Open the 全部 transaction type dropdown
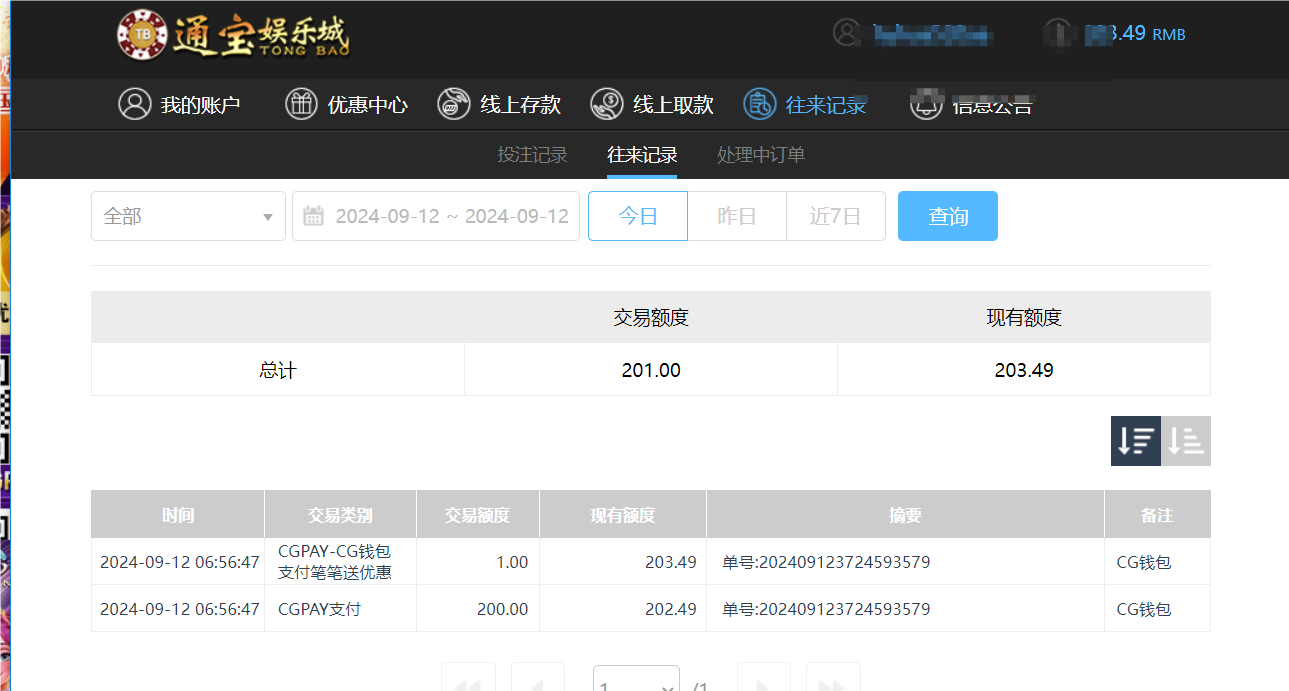1289x691 pixels. tap(188, 216)
